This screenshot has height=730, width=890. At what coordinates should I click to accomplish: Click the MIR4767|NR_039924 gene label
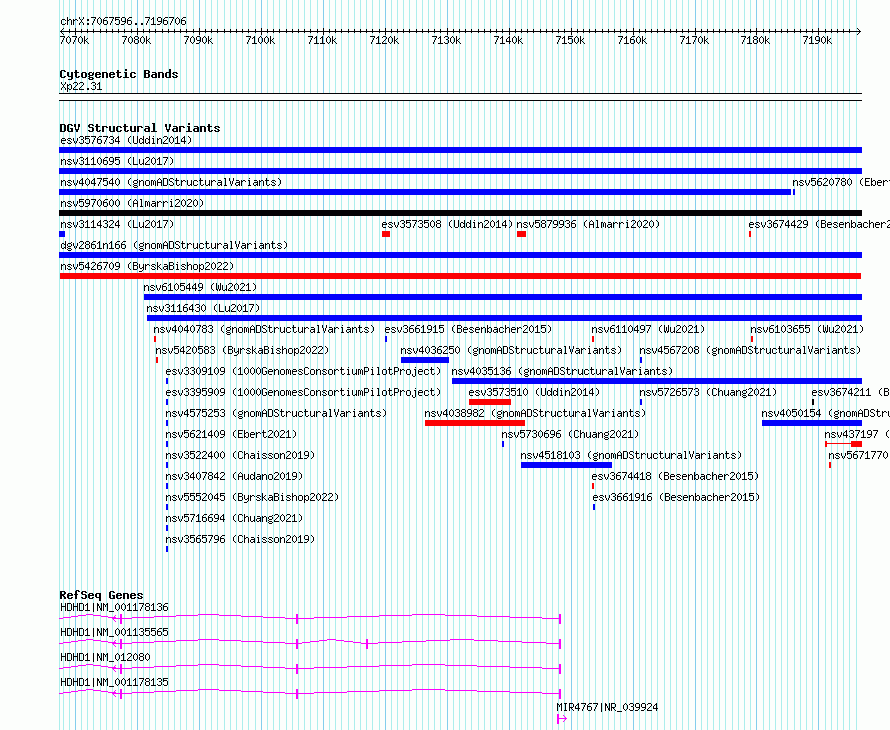click(607, 707)
